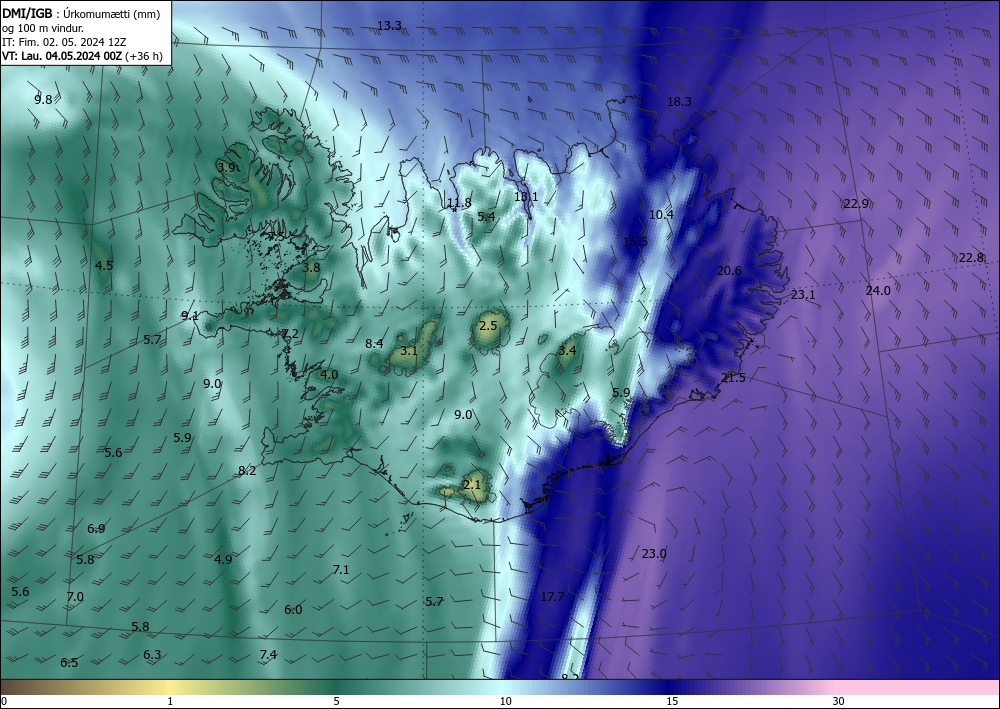1000x709 pixels.
Task: Click the 6.9 value on the map
Action: 96,528
